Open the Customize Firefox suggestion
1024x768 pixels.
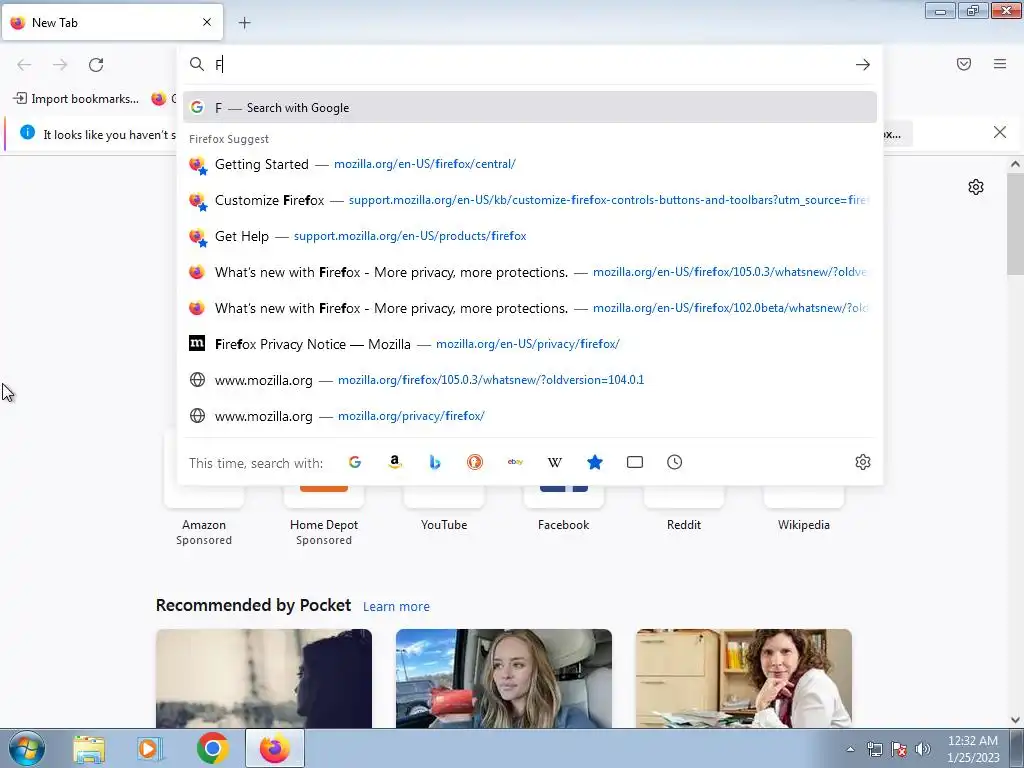click(530, 200)
